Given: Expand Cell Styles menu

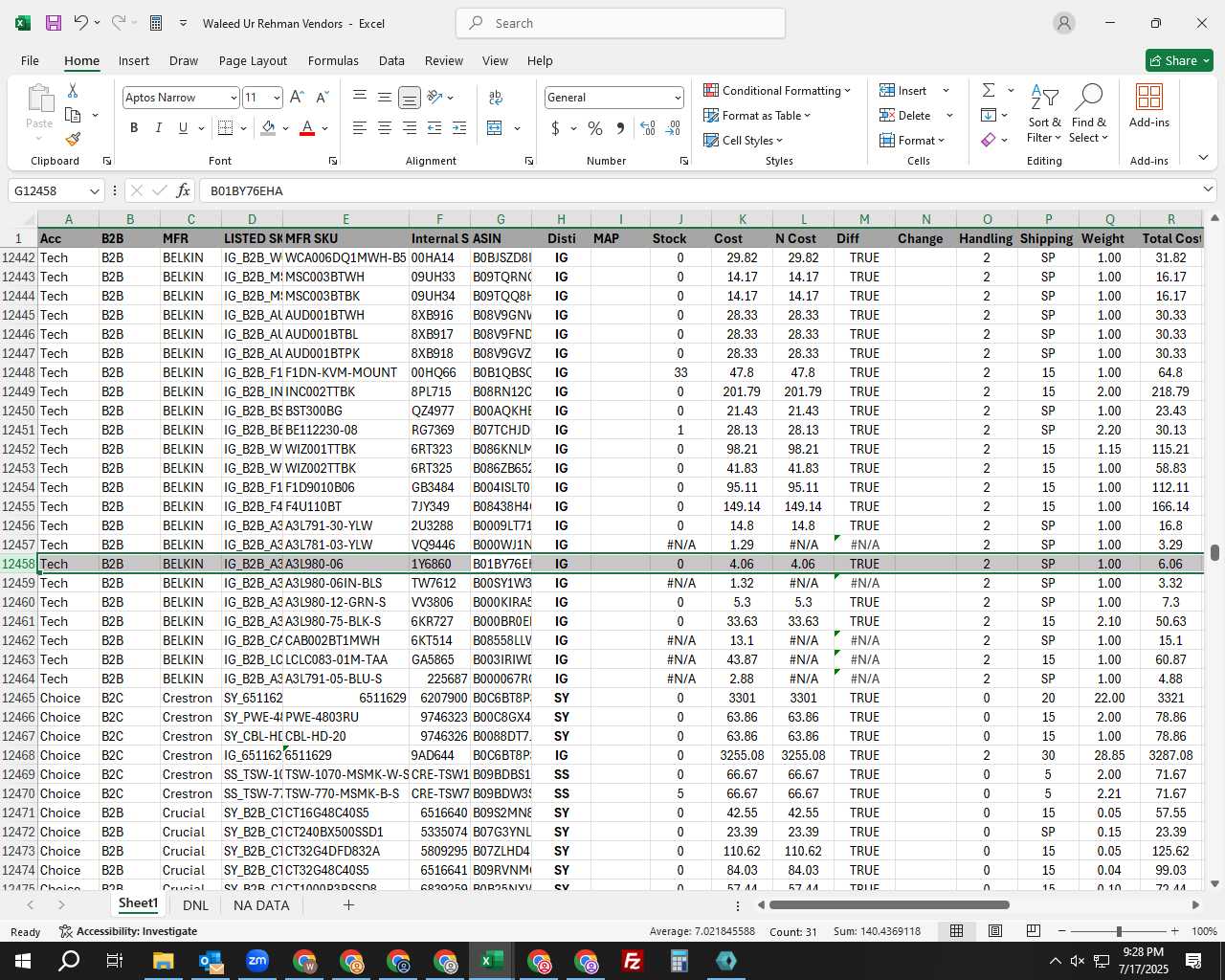Looking at the screenshot, I should pos(744,140).
